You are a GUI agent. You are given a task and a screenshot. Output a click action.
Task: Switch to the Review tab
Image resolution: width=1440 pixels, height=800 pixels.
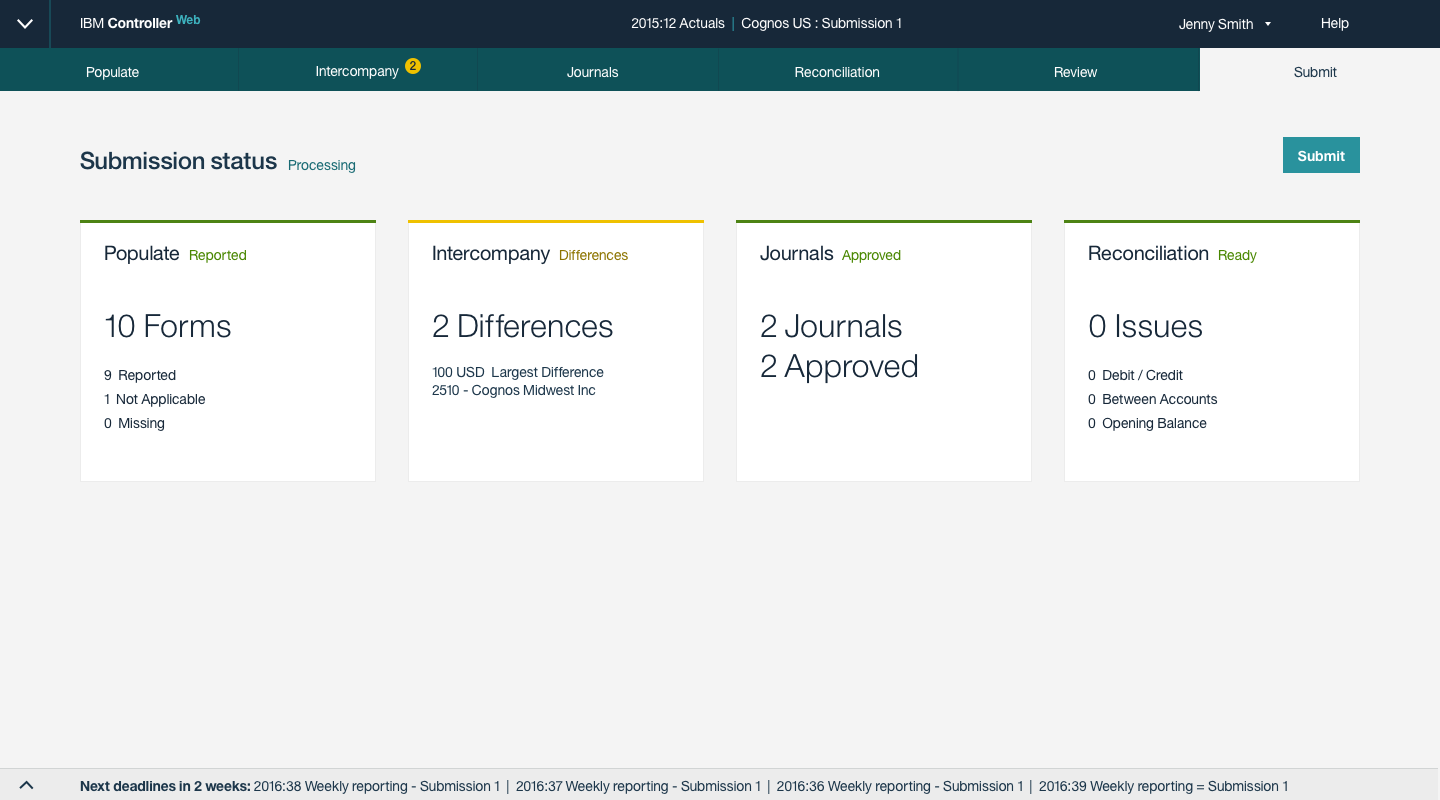(x=1078, y=72)
